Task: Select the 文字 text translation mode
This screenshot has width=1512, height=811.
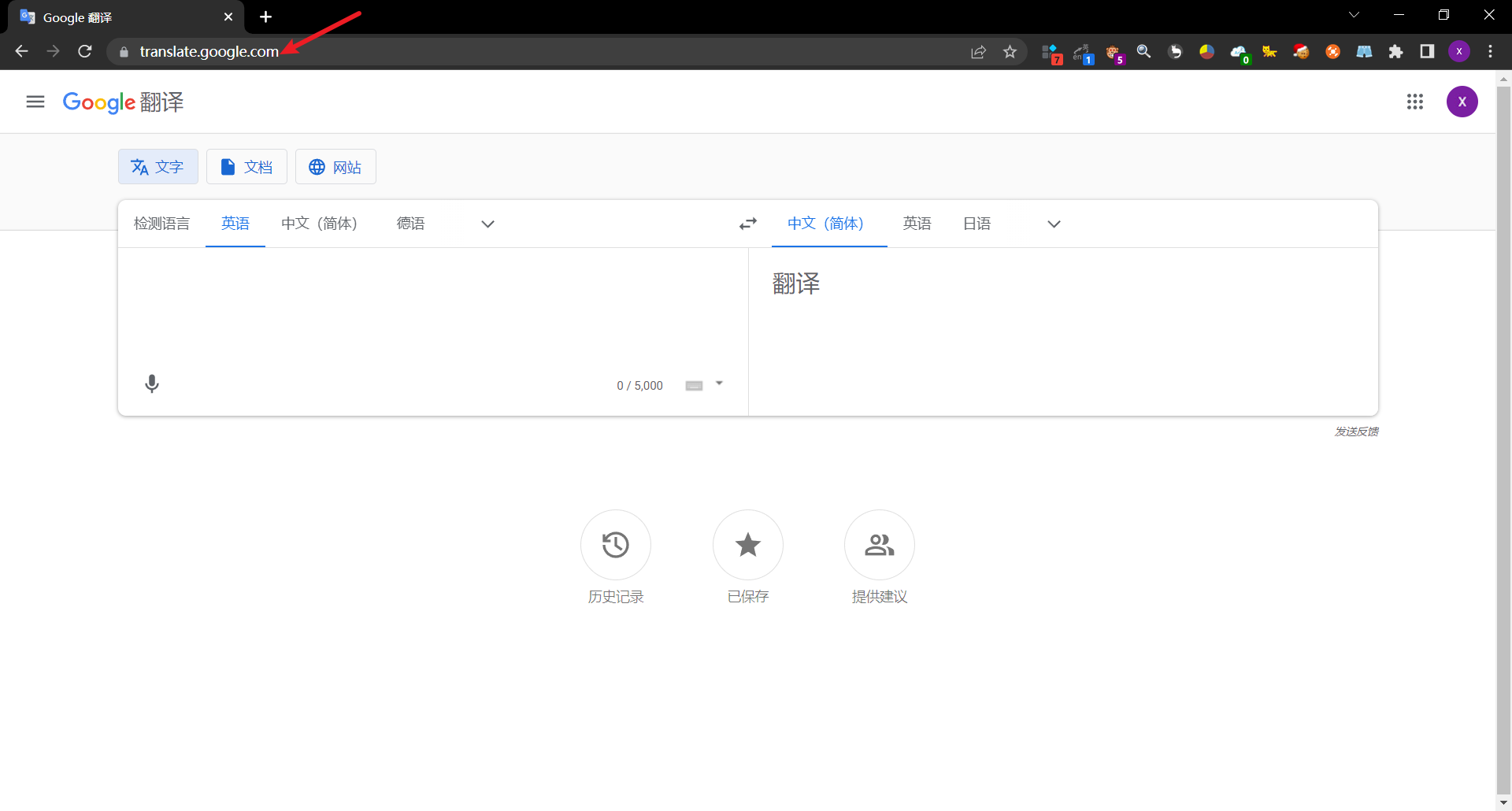Action: [158, 167]
